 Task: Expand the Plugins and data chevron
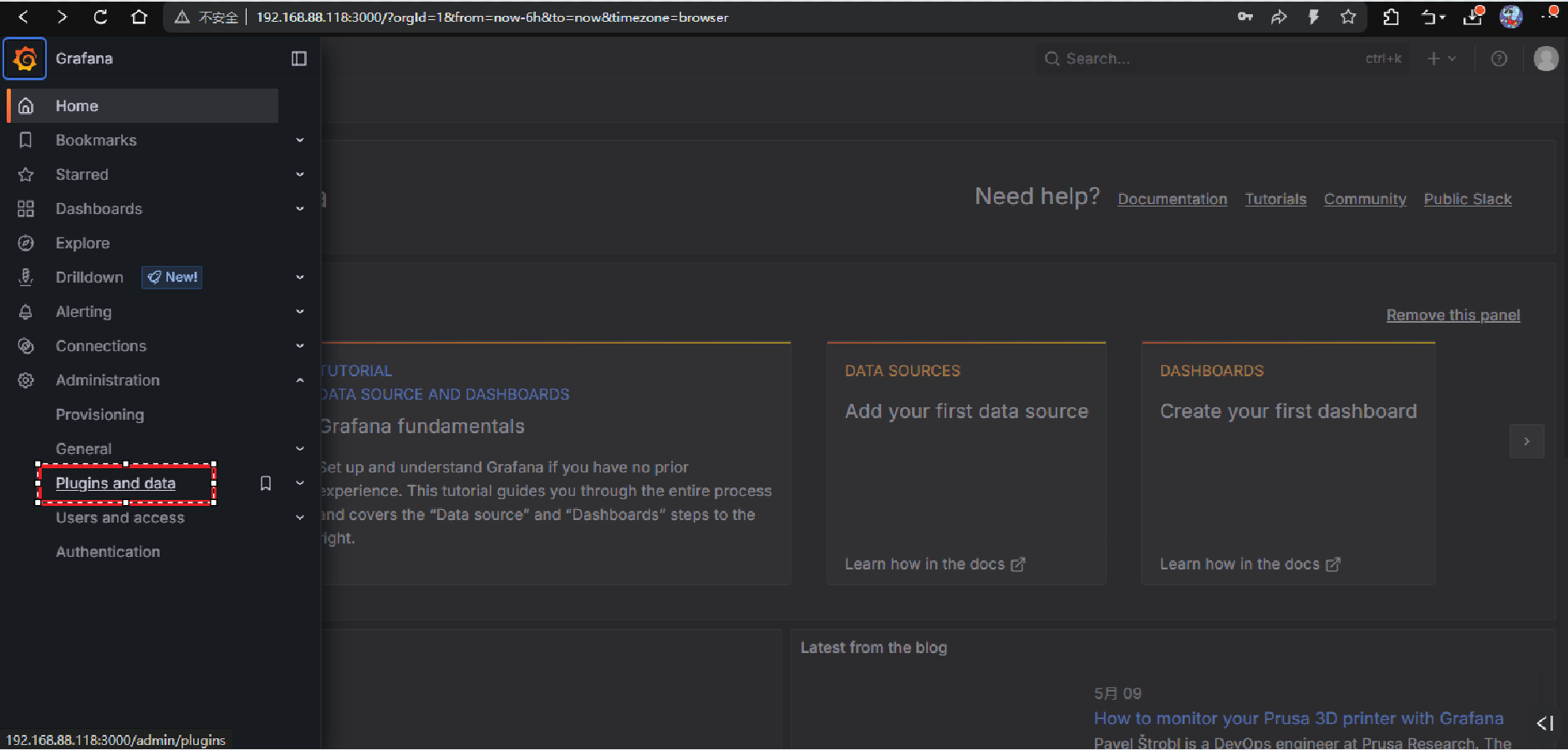click(300, 483)
